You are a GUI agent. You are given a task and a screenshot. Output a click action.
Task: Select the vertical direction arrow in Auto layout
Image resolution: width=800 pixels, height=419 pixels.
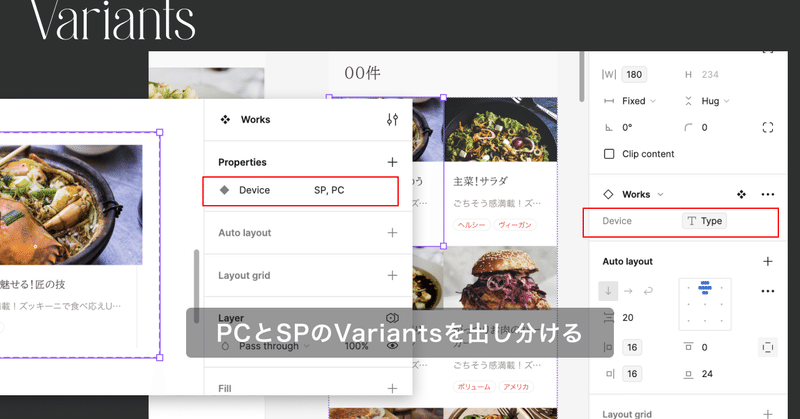click(x=608, y=291)
